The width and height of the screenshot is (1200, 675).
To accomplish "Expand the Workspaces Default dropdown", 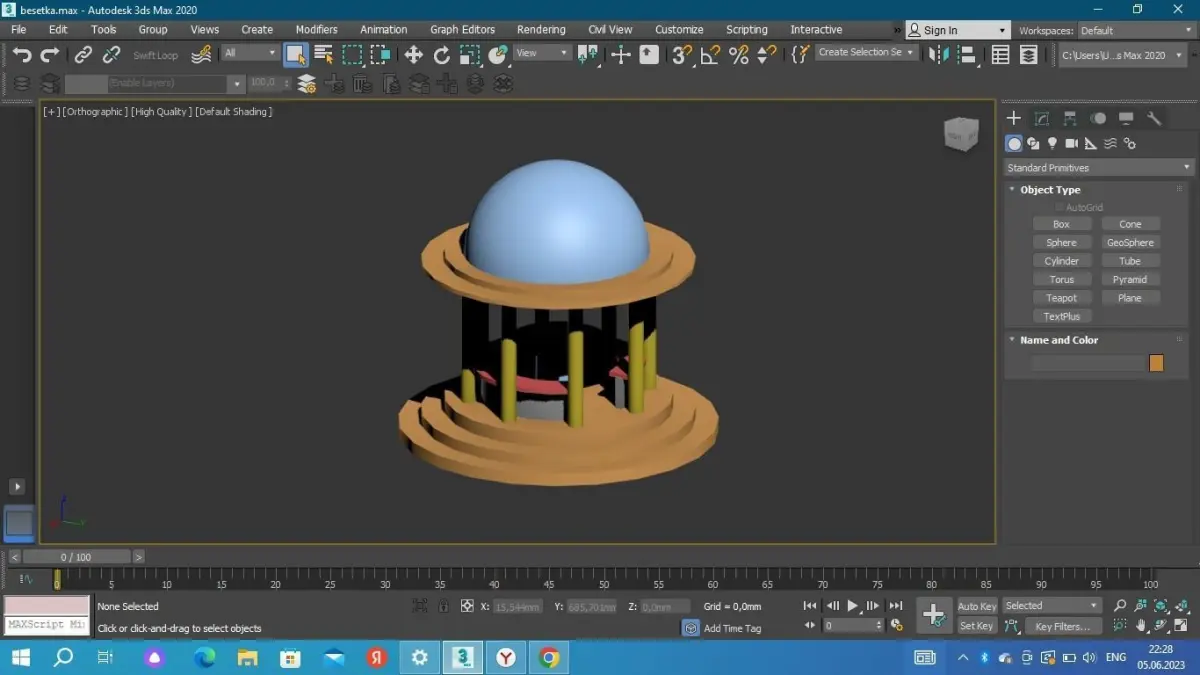I will click(x=1136, y=31).
